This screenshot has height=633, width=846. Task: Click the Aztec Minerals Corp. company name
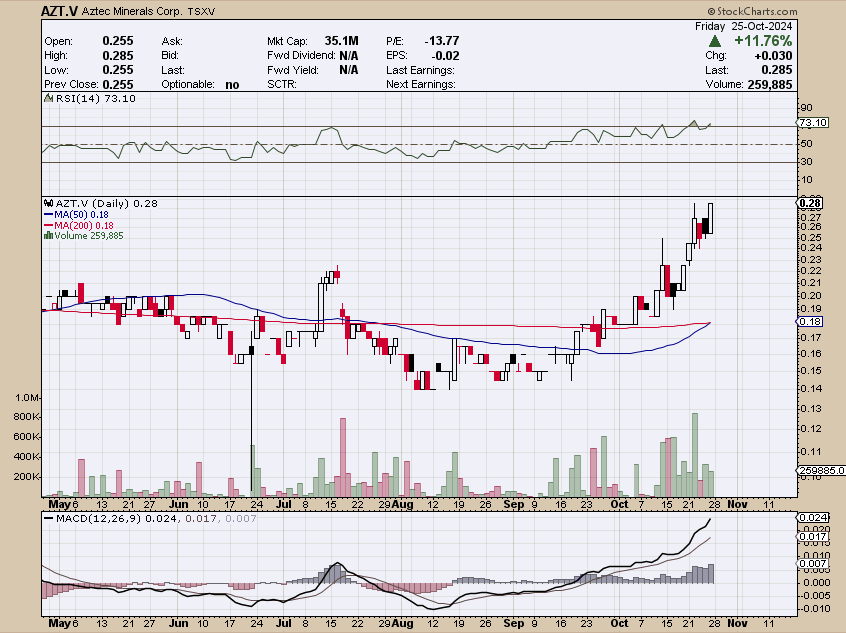click(132, 12)
